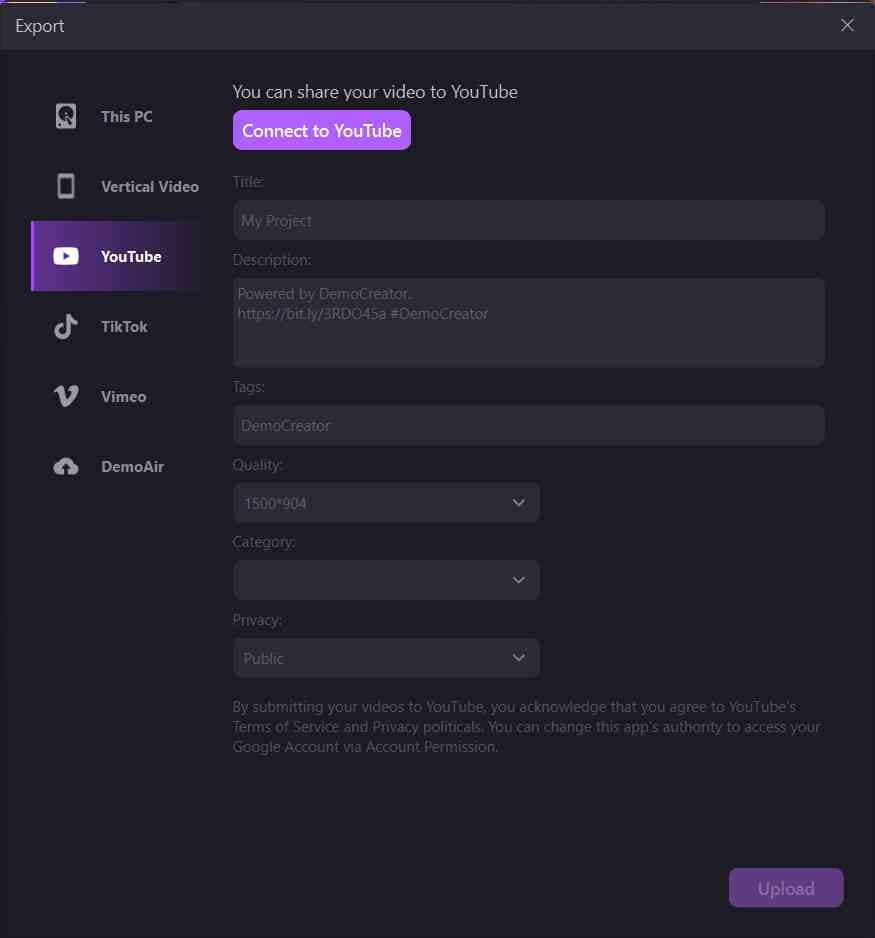Click the Tags field showing DemoCreator
This screenshot has width=875, height=938.
(529, 425)
